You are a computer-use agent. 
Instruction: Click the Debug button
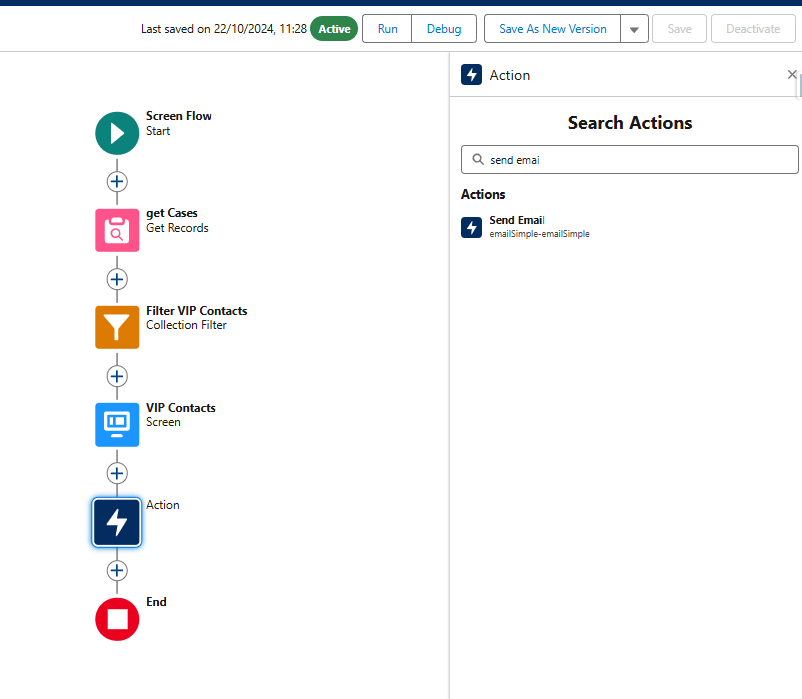tap(444, 29)
